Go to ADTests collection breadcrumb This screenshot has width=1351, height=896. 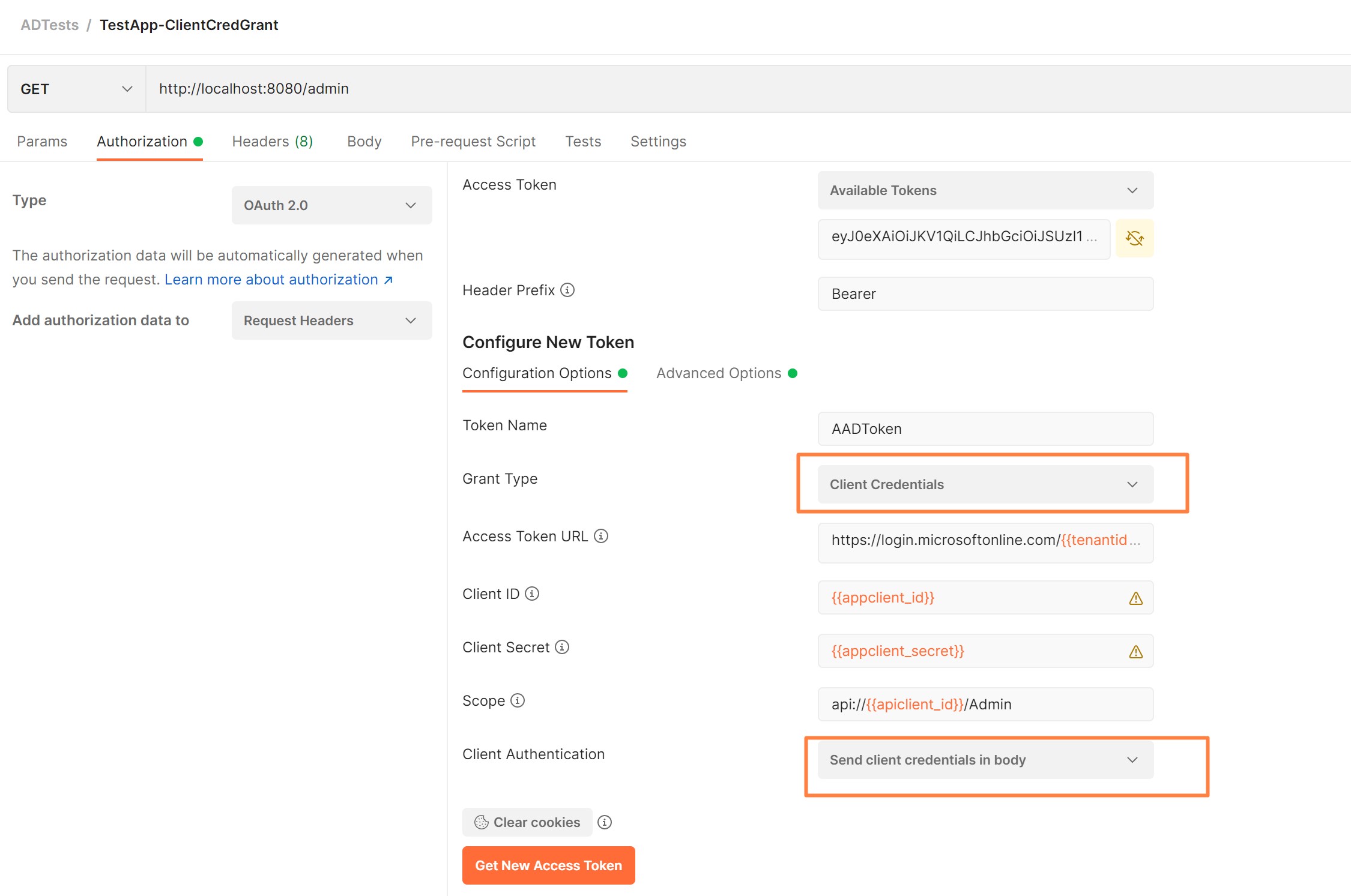(x=50, y=25)
